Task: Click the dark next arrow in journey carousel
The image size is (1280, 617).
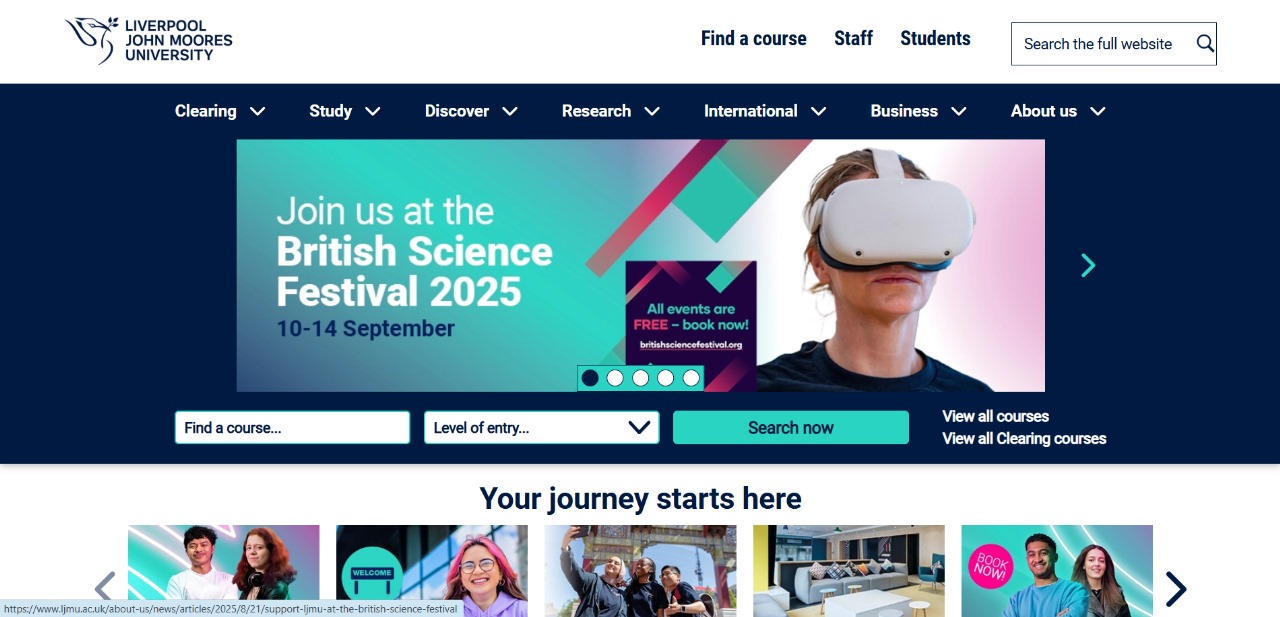Action: tap(1176, 589)
